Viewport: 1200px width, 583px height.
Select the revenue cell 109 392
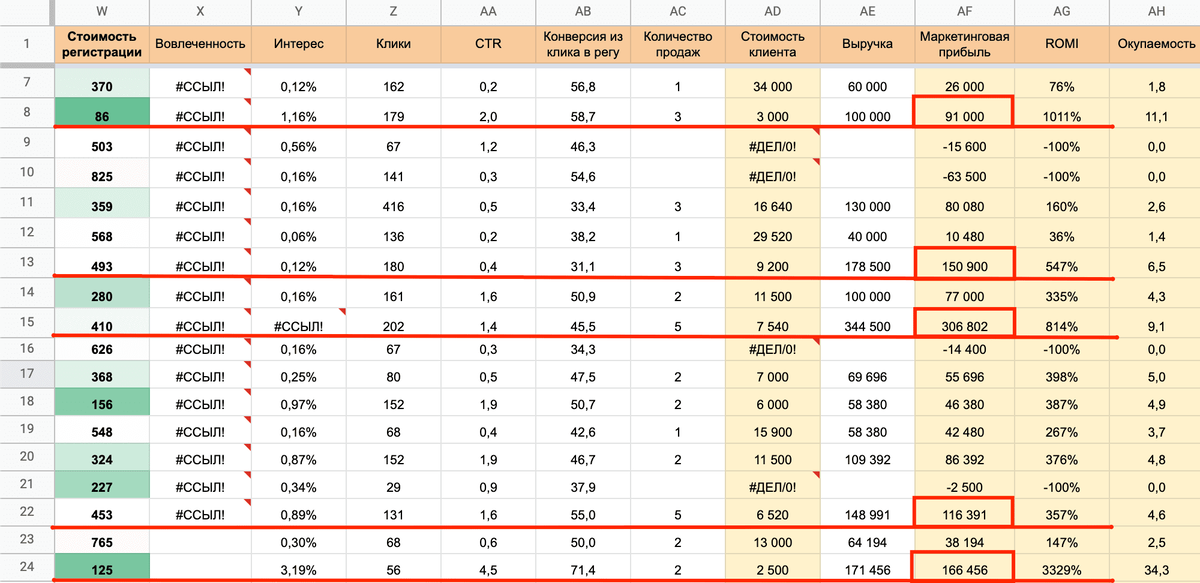point(867,456)
